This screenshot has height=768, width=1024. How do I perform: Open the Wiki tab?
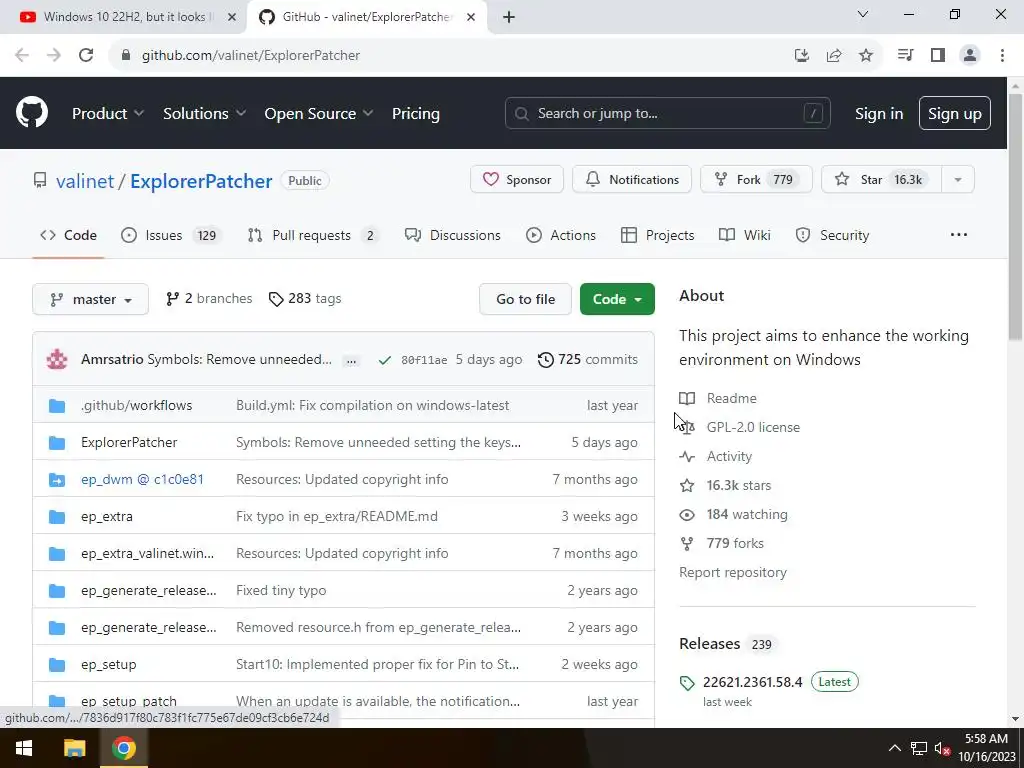tap(744, 235)
